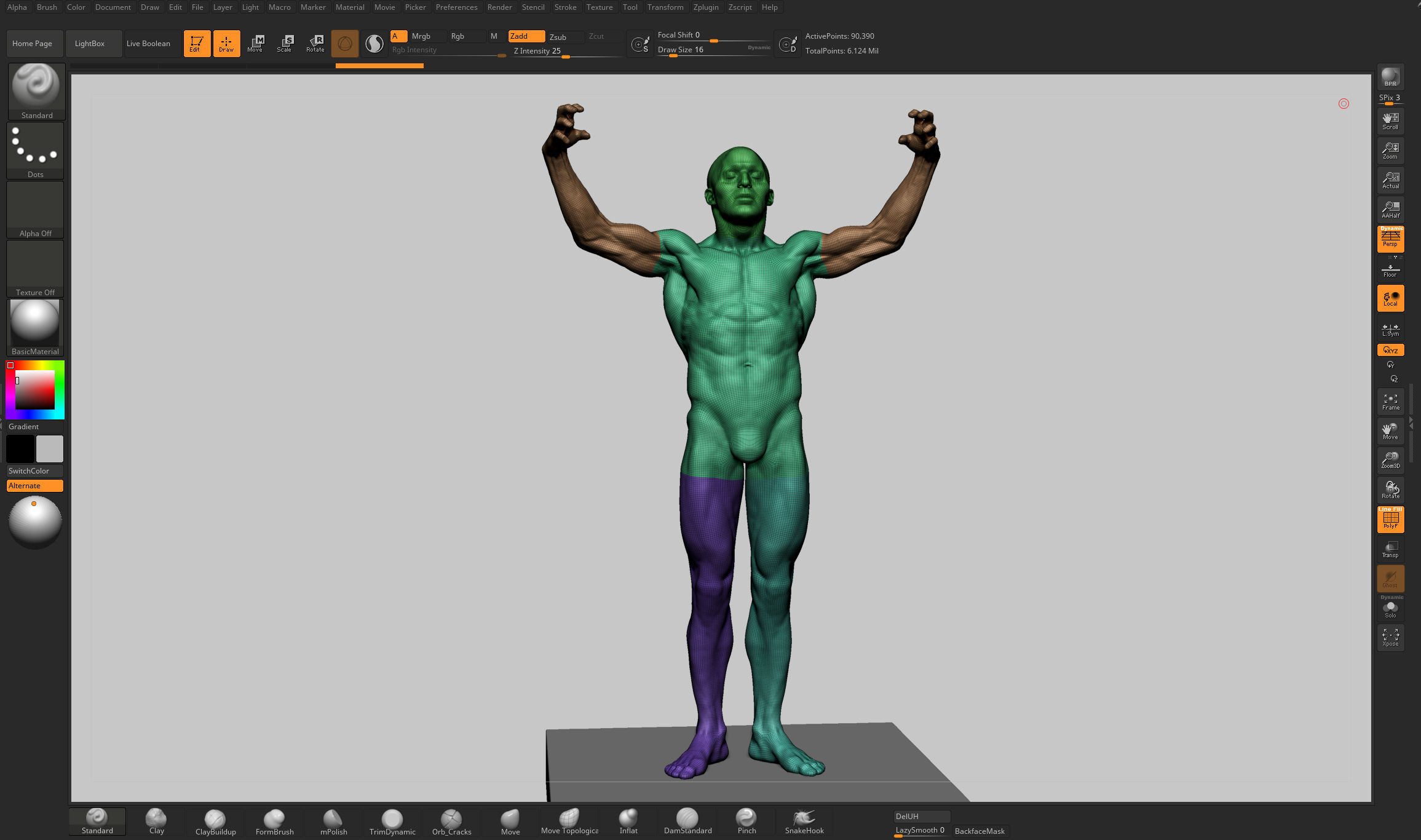Select the Move Topological brush
Image resolution: width=1421 pixels, height=840 pixels.
569,822
